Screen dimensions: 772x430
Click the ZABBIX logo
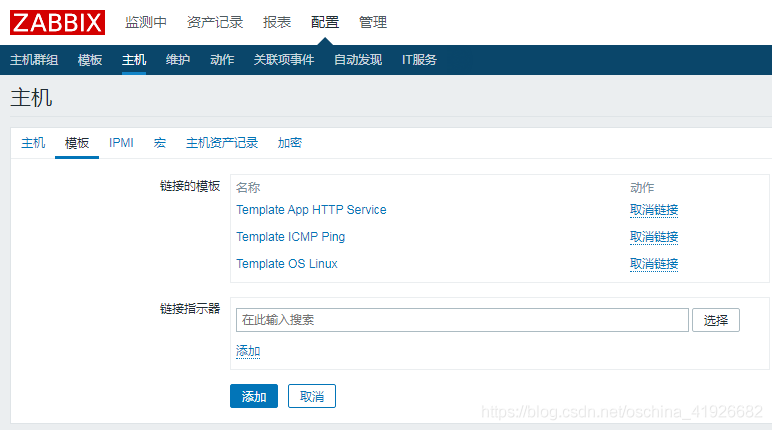coord(57,22)
